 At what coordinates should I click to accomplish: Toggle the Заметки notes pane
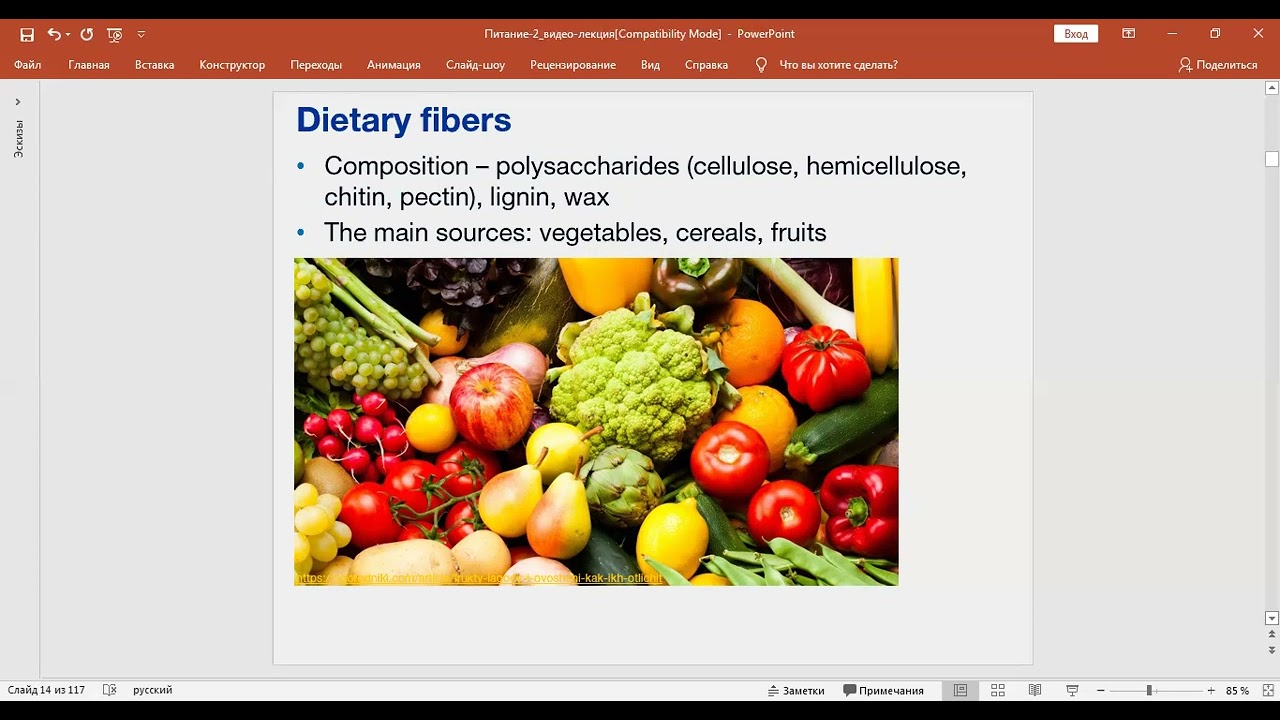796,690
